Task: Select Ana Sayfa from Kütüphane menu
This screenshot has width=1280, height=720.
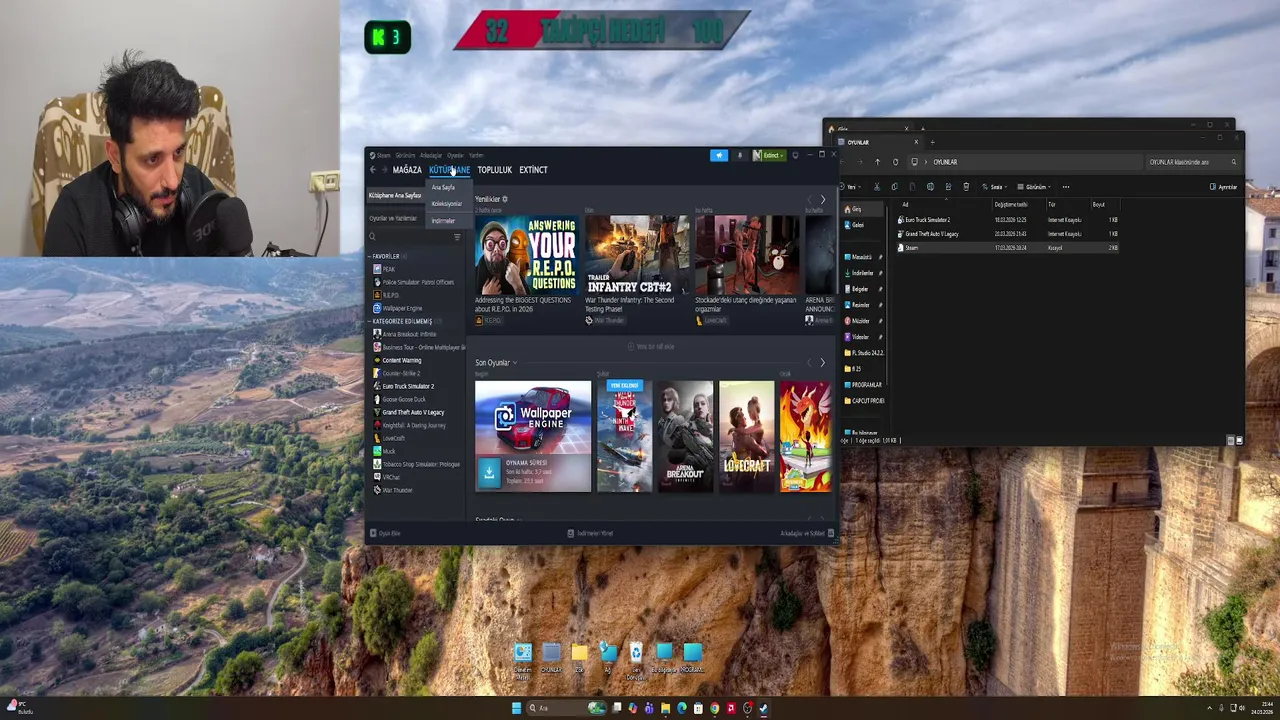Action: 443,187
